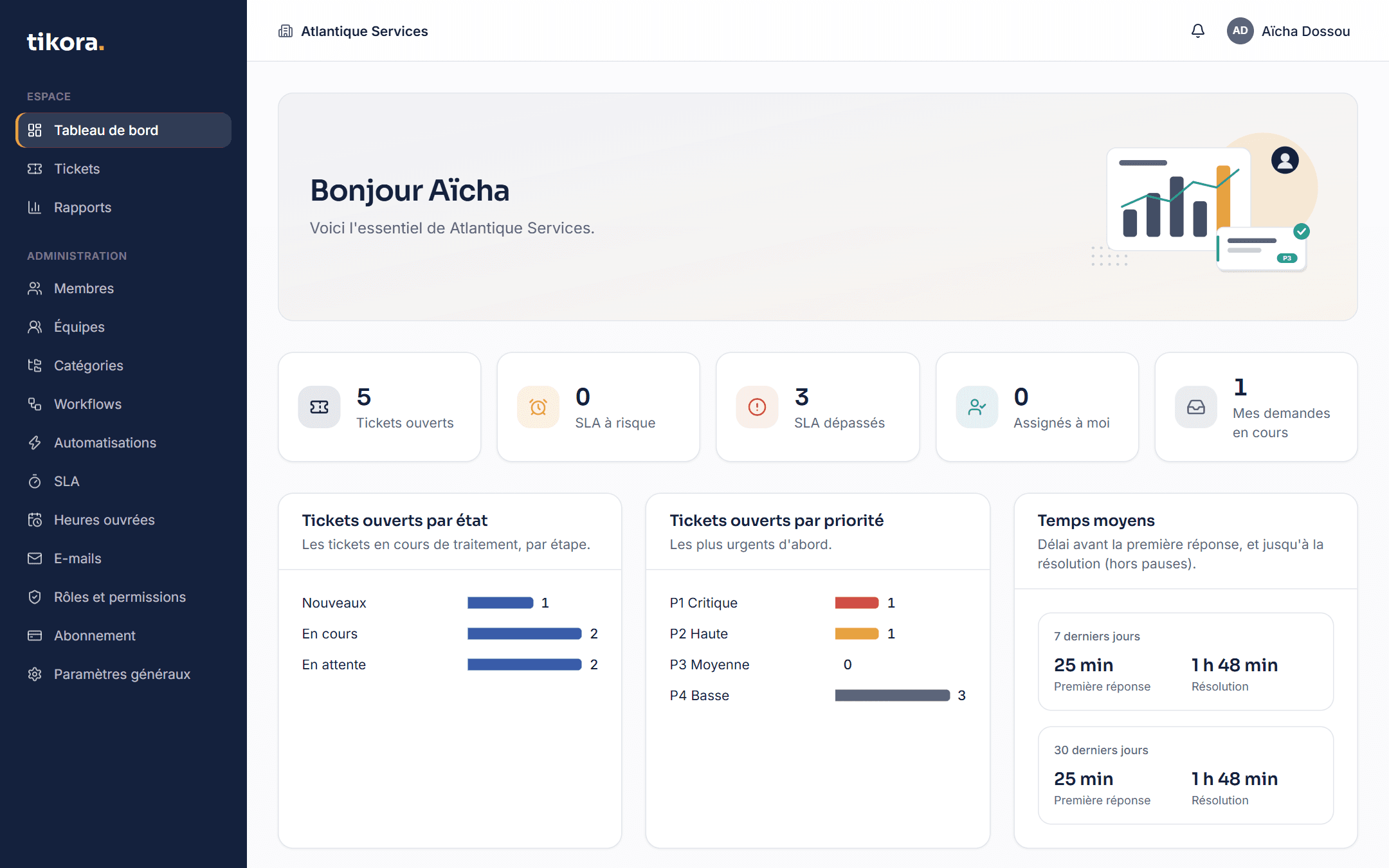This screenshot has width=1389, height=868.
Task: Go to Rapports in sidebar
Action: (123, 208)
